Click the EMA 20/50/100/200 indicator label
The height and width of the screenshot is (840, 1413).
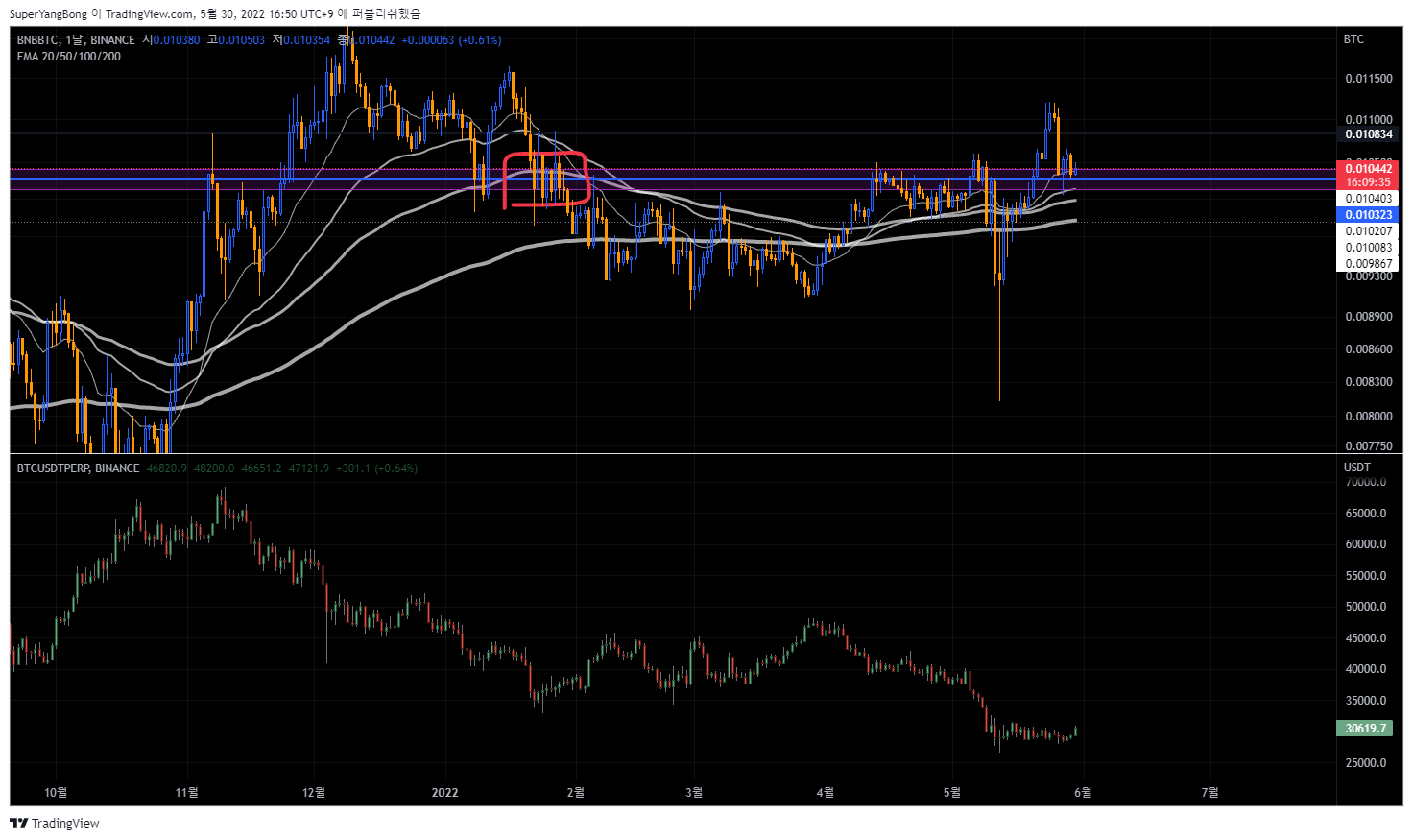coord(69,57)
